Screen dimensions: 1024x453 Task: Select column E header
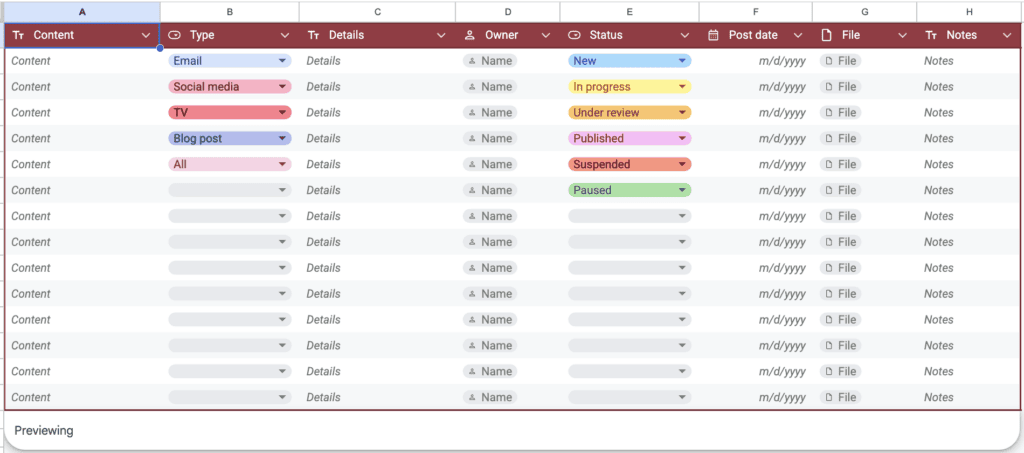click(630, 12)
